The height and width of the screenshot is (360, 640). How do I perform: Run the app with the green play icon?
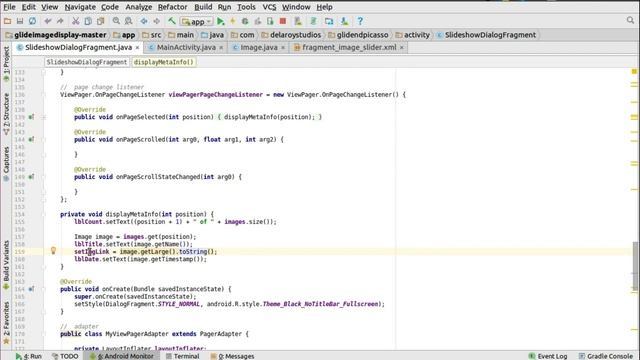(220, 21)
